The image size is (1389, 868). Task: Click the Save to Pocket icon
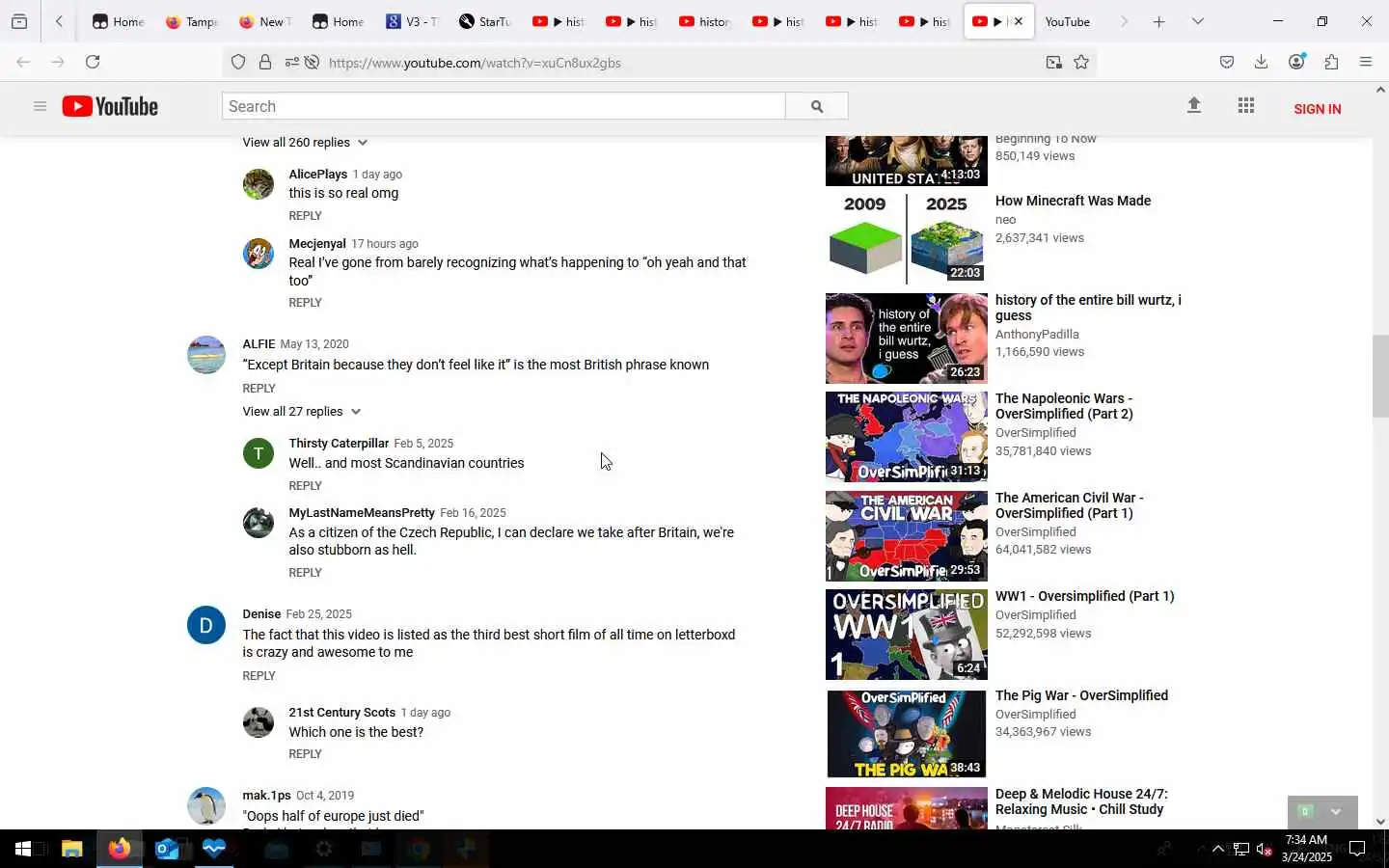coord(1227,63)
